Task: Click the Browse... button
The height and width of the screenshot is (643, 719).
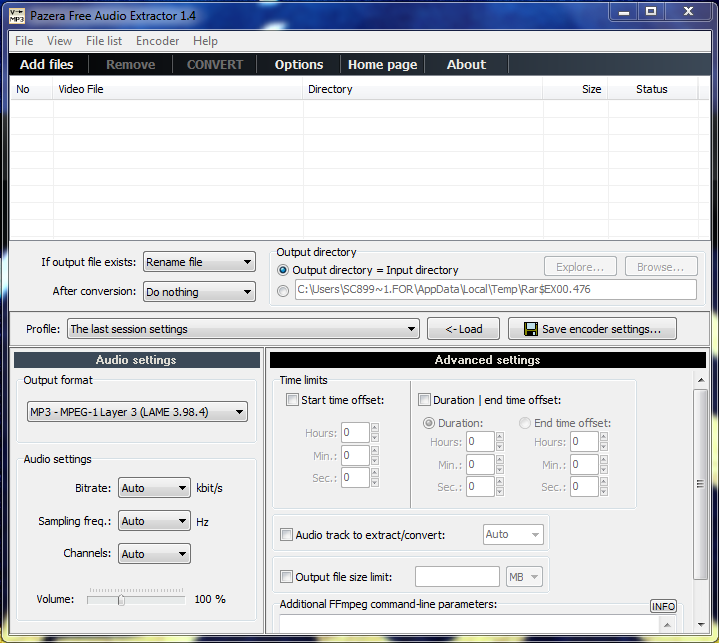Action: tap(661, 267)
